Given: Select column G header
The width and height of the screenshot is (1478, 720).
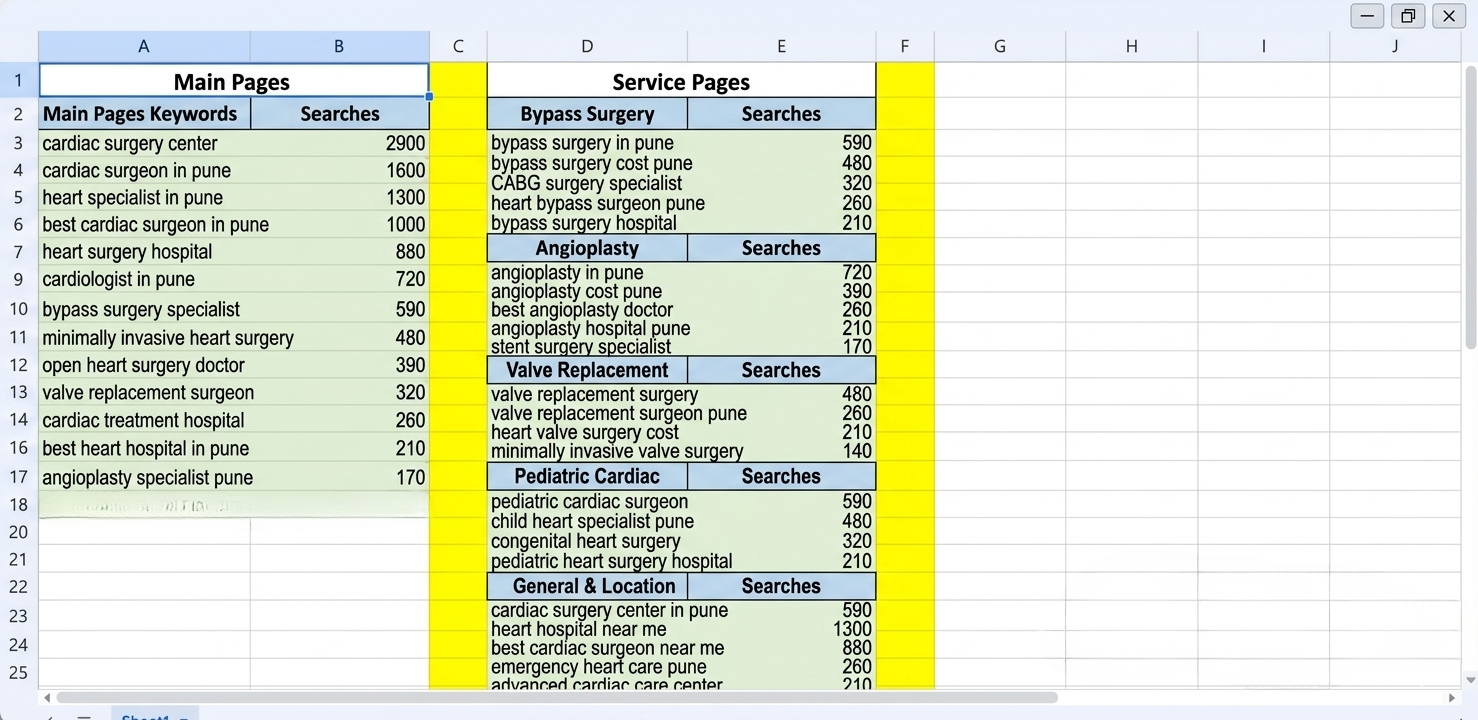Looking at the screenshot, I should 1000,46.
